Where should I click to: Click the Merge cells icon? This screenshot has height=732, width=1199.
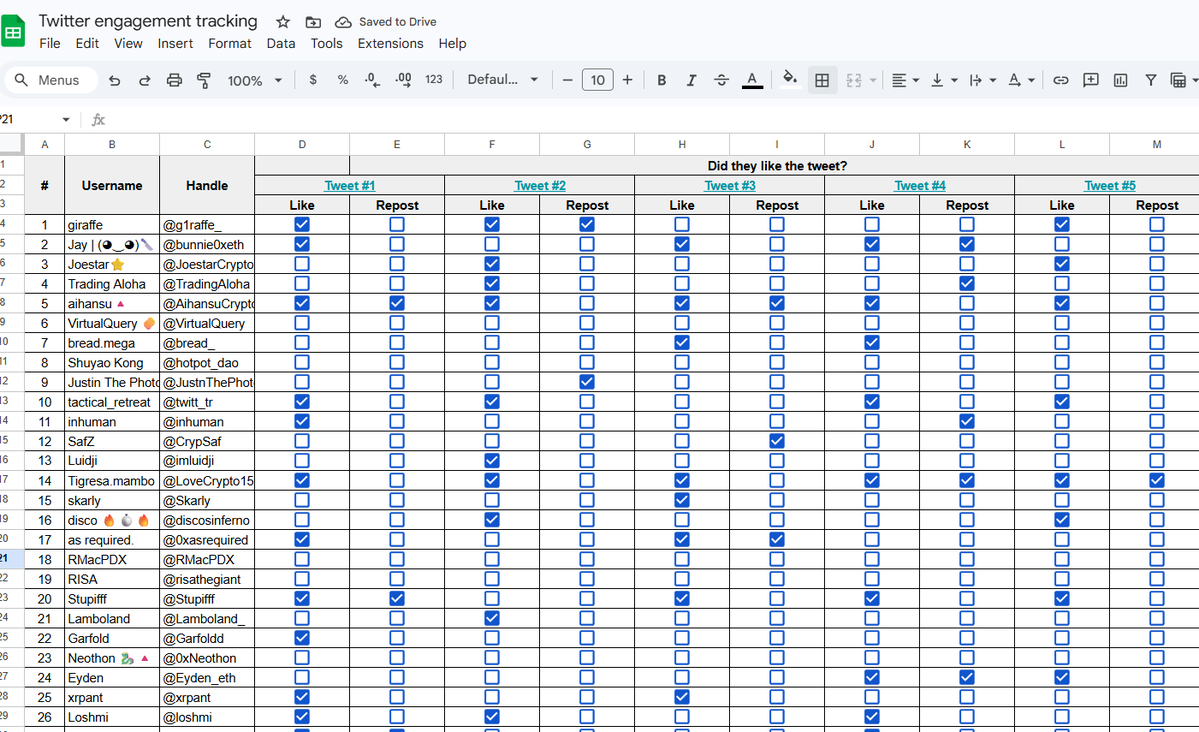click(x=853, y=80)
